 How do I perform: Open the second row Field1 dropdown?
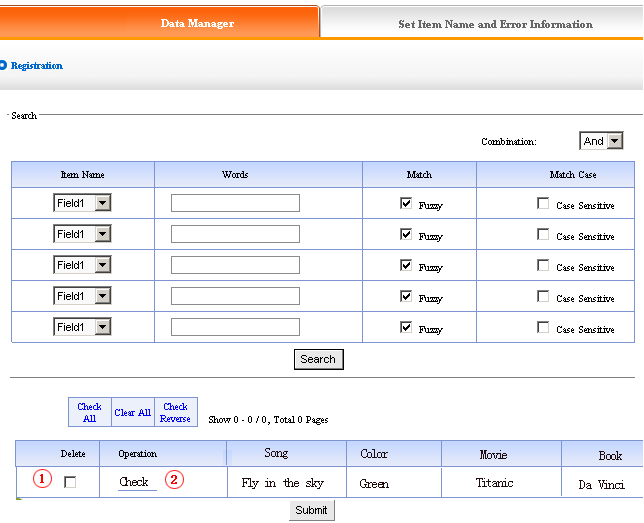coord(82,234)
